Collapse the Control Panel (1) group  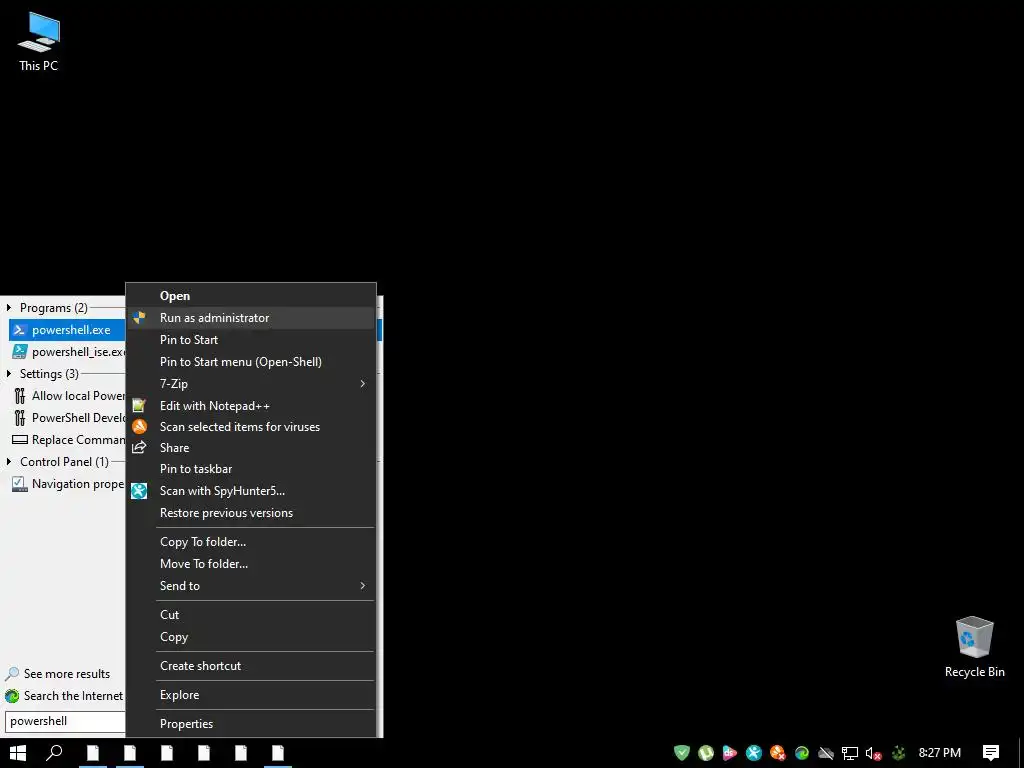click(x=8, y=462)
